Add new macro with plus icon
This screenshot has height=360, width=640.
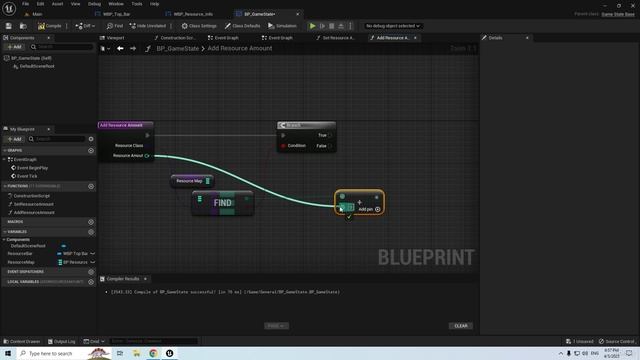coord(91,222)
